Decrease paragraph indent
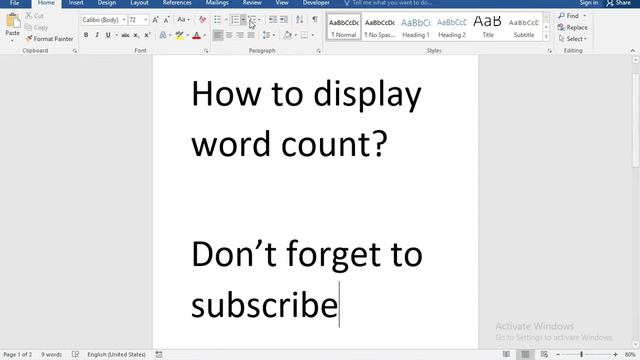The image size is (640, 360). click(x=273, y=20)
